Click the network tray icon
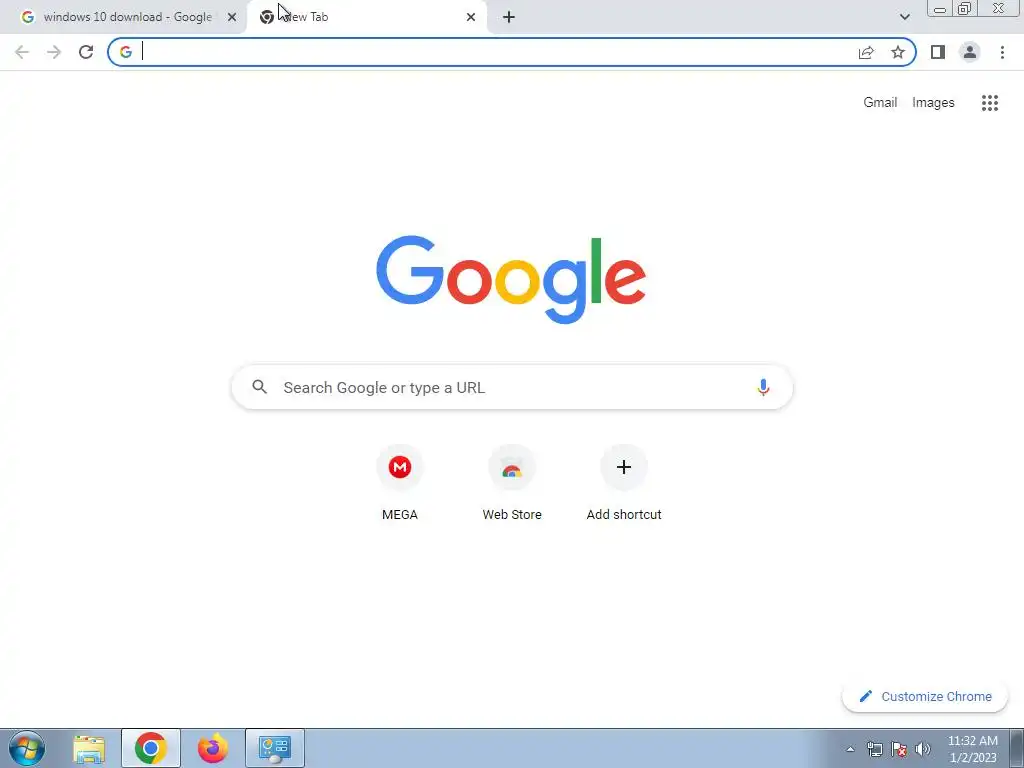1024x768 pixels. 874,749
